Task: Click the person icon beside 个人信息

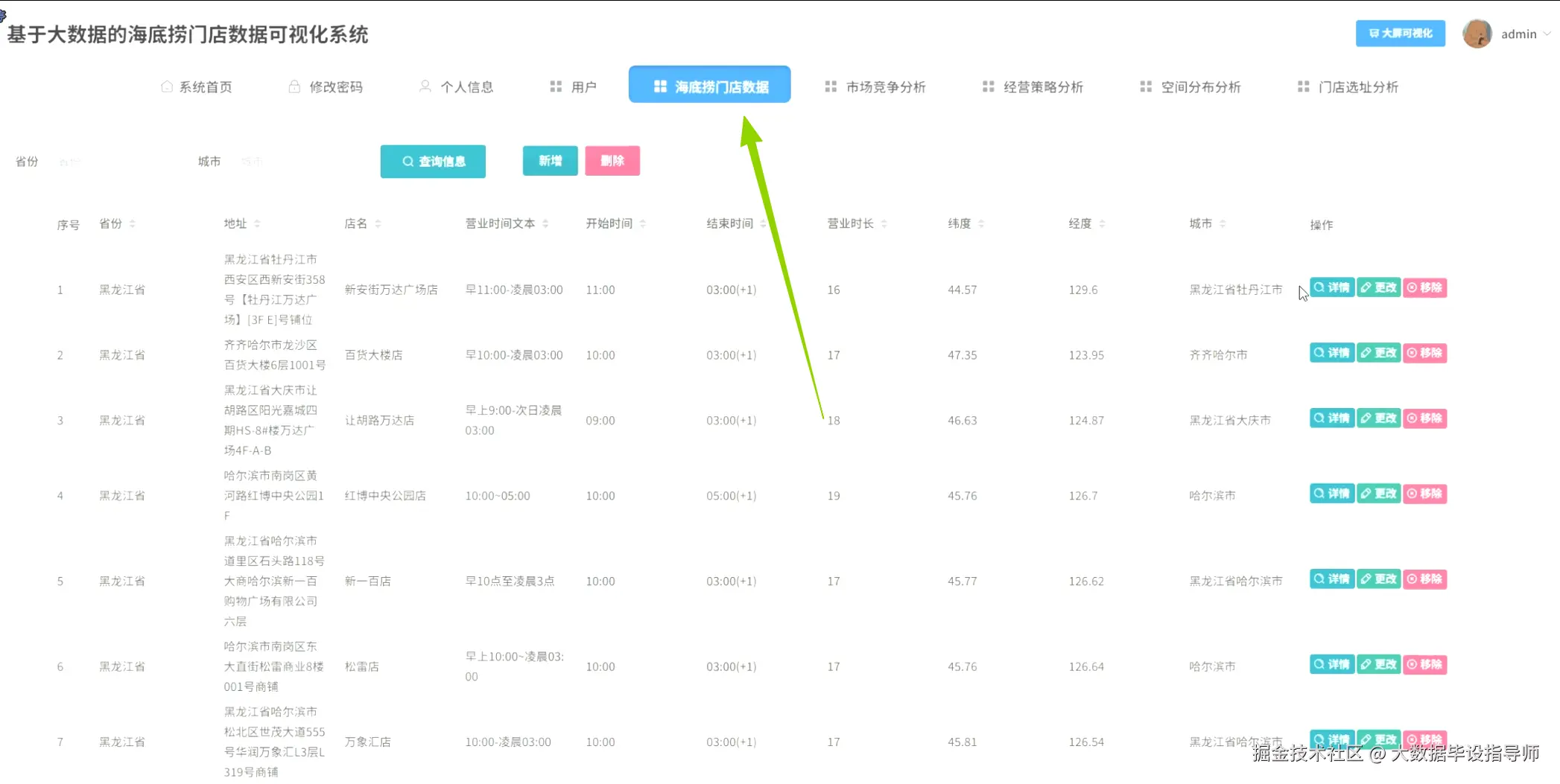Action: [x=425, y=86]
